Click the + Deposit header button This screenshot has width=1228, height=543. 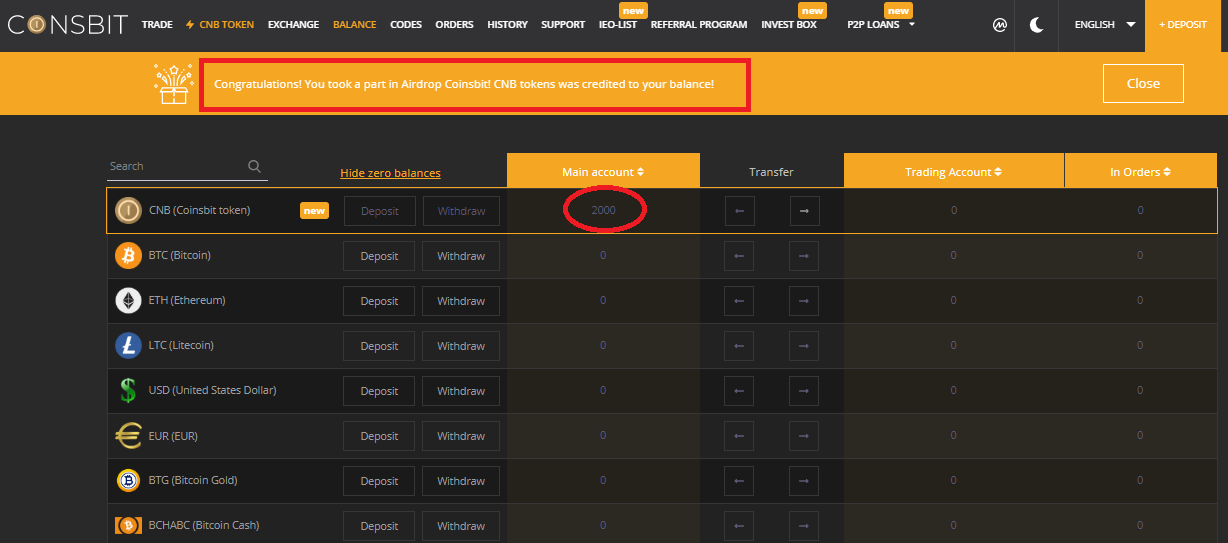coord(1183,24)
